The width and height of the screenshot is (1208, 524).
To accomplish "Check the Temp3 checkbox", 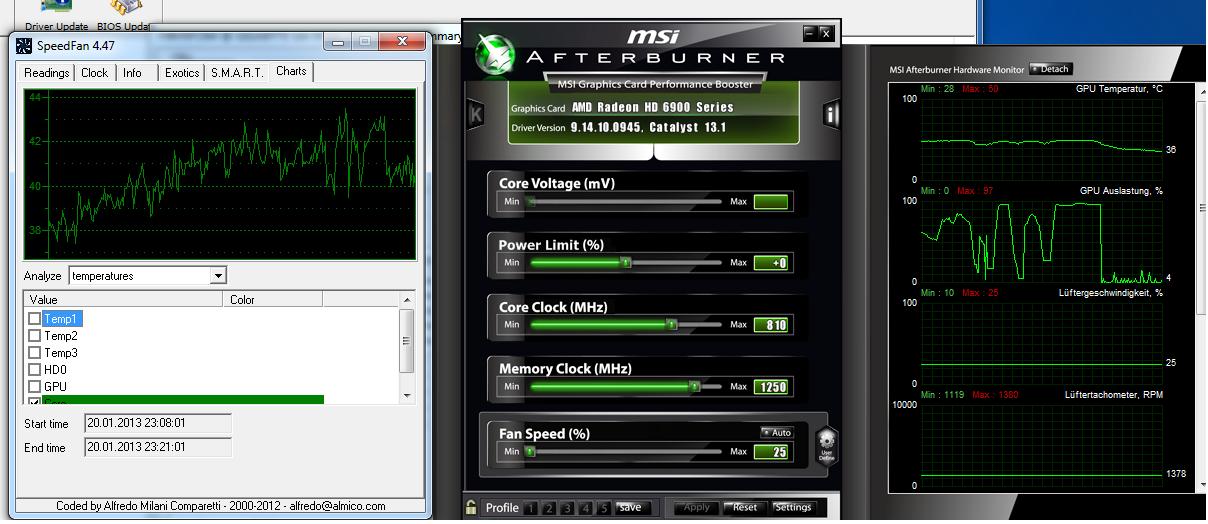I will click(35, 353).
